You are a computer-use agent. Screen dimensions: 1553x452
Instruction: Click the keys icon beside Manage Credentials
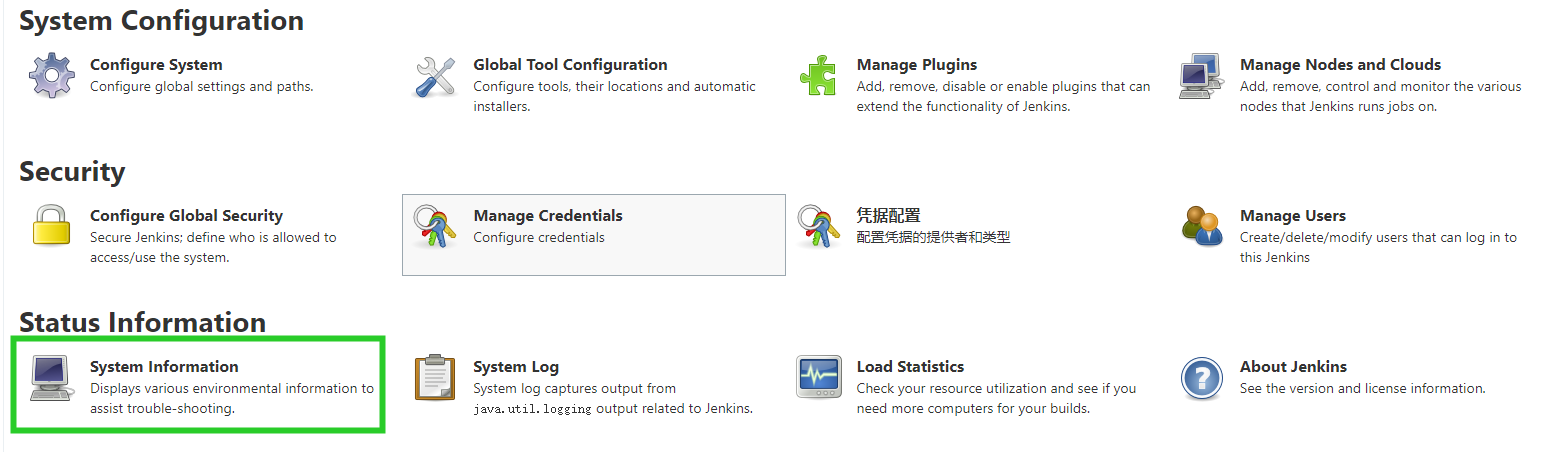coord(435,227)
